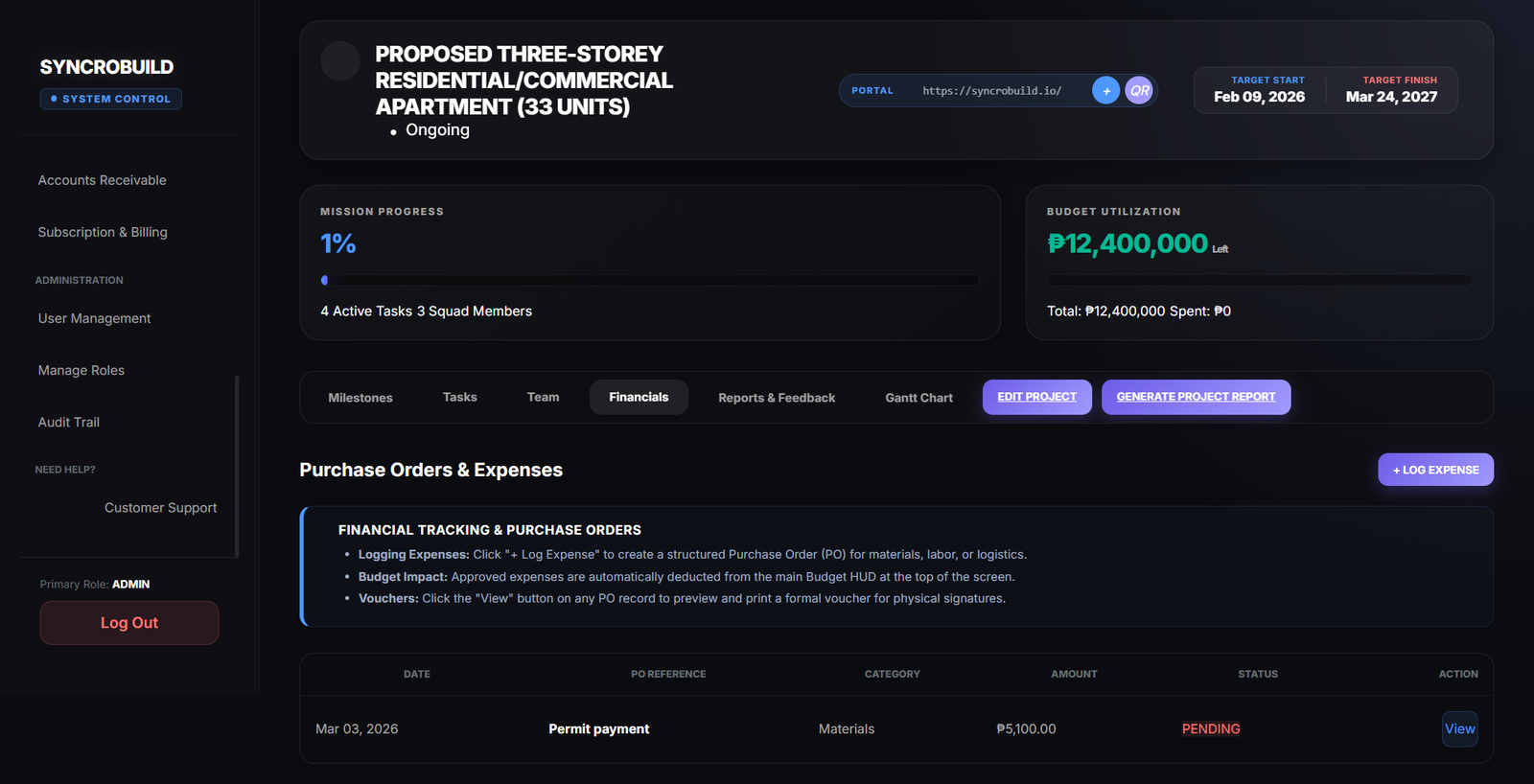Image resolution: width=1534 pixels, height=784 pixels.
Task: Click the Primary Role: ADMIN label
Action: click(x=95, y=585)
